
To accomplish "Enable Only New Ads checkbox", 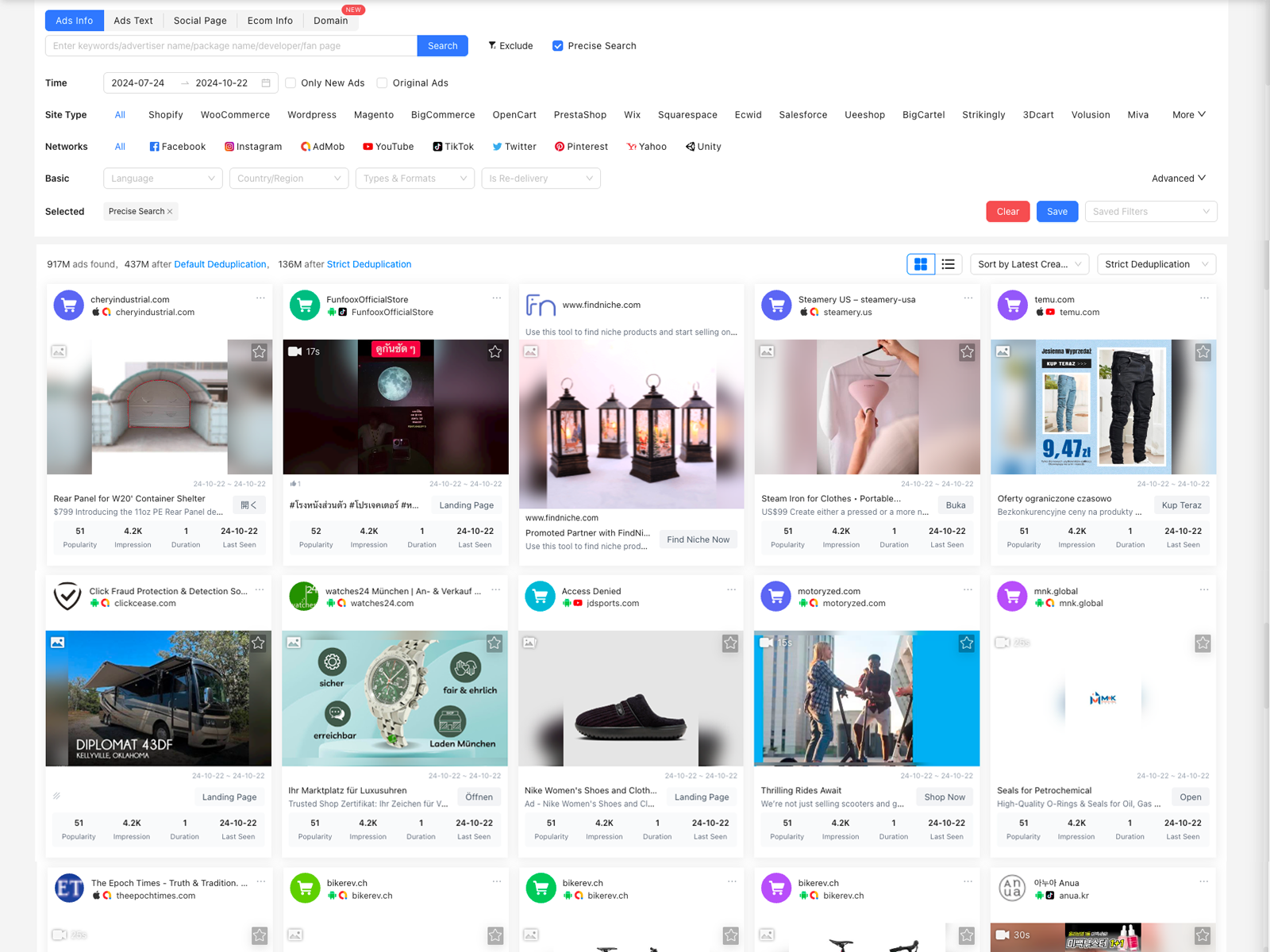I will click(291, 83).
